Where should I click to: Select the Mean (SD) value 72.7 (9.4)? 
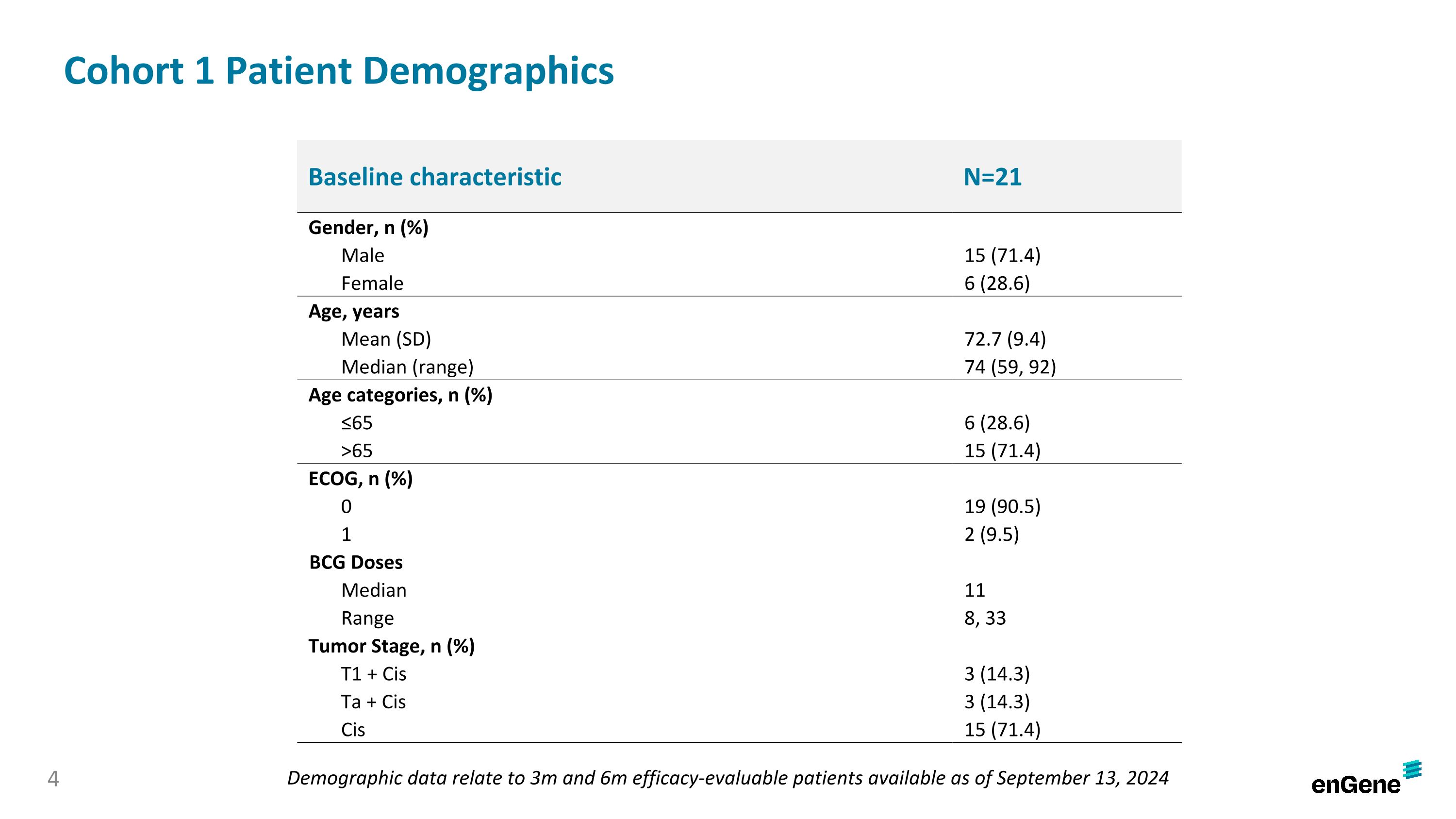[x=1005, y=339]
